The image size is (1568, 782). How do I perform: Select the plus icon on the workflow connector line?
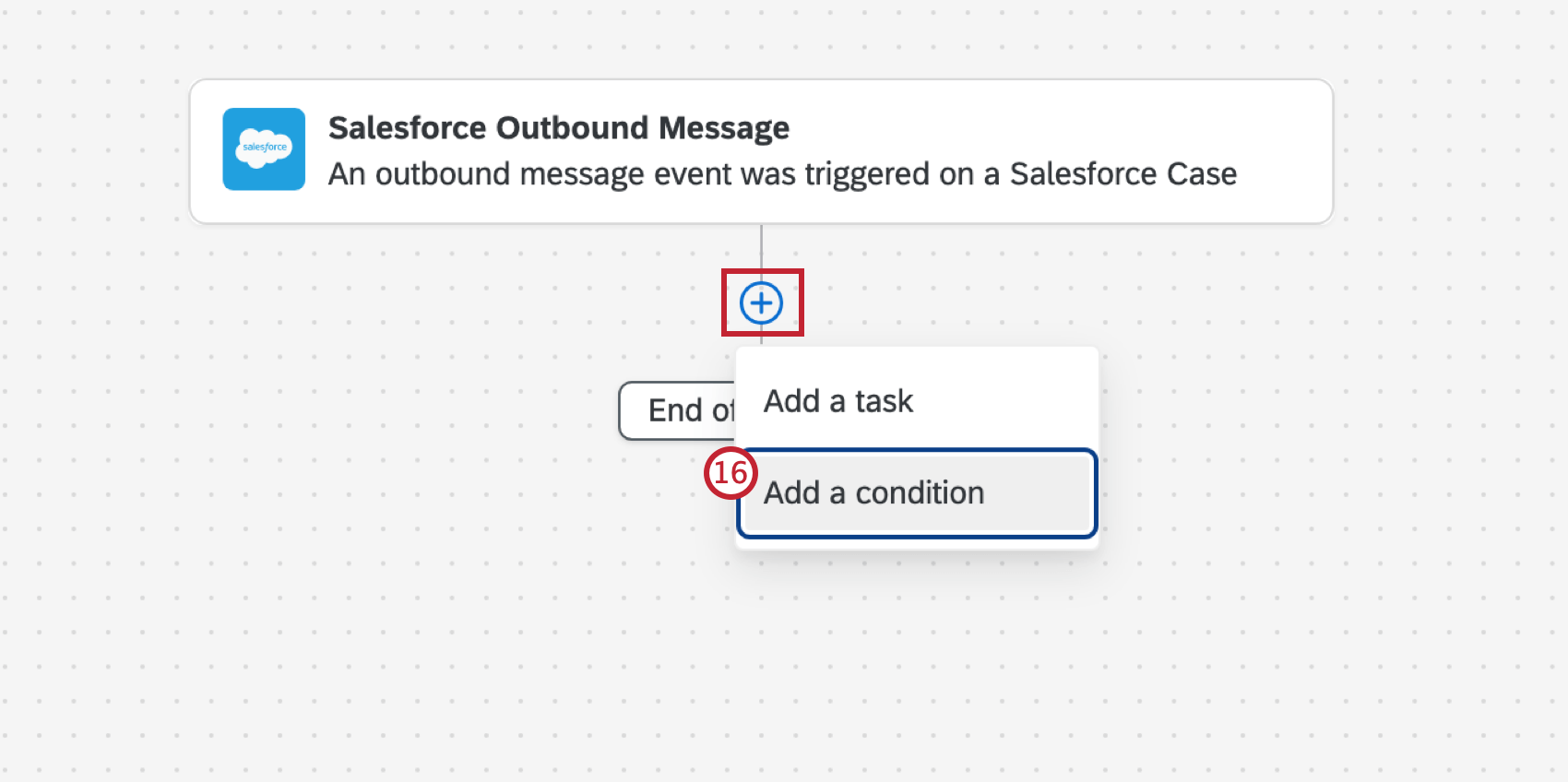[762, 302]
